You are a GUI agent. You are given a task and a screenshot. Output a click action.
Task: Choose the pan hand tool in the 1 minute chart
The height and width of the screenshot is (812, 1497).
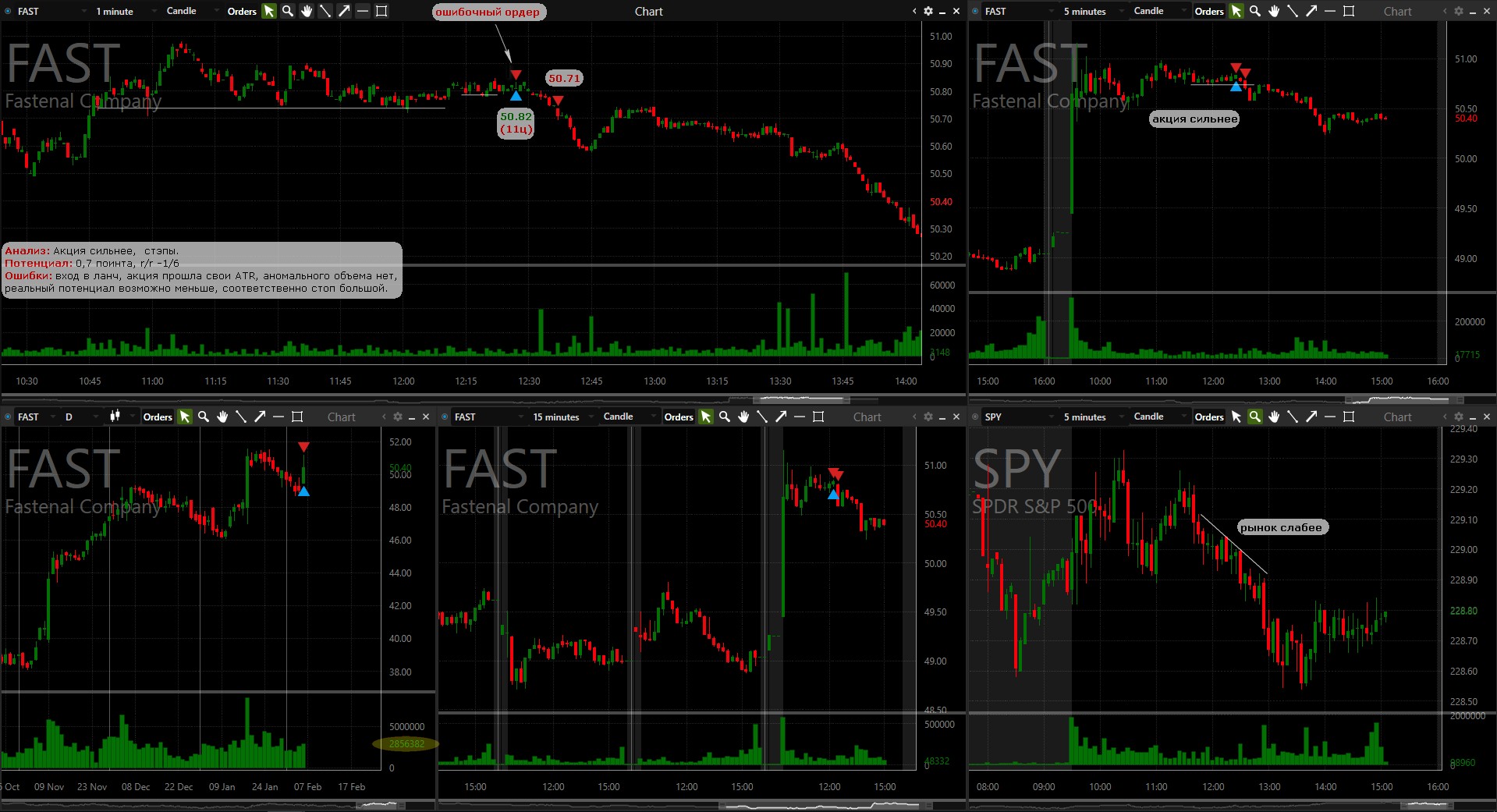tap(307, 11)
